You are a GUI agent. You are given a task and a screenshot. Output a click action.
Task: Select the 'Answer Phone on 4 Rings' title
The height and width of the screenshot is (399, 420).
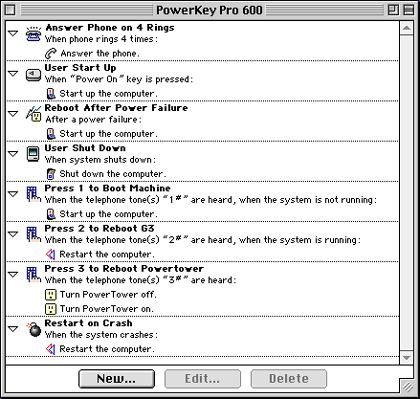[x=110, y=27]
